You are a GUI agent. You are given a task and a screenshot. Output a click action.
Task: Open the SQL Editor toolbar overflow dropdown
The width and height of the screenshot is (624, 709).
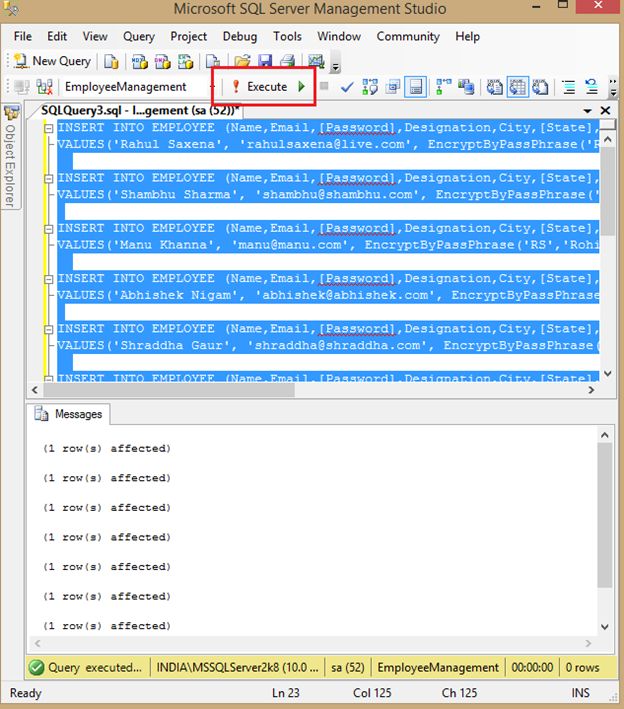613,88
